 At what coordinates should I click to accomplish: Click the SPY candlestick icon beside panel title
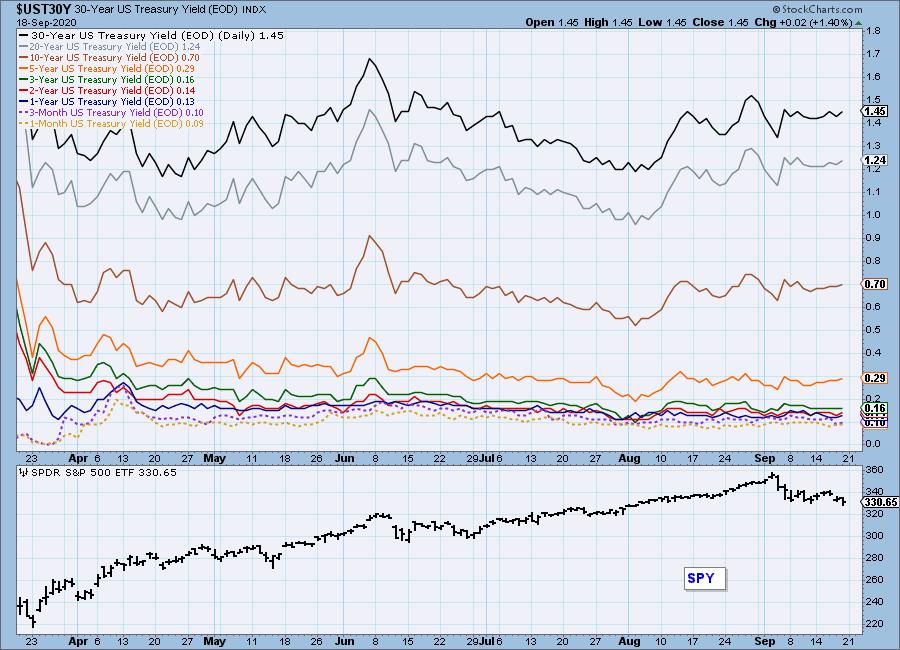(24, 472)
